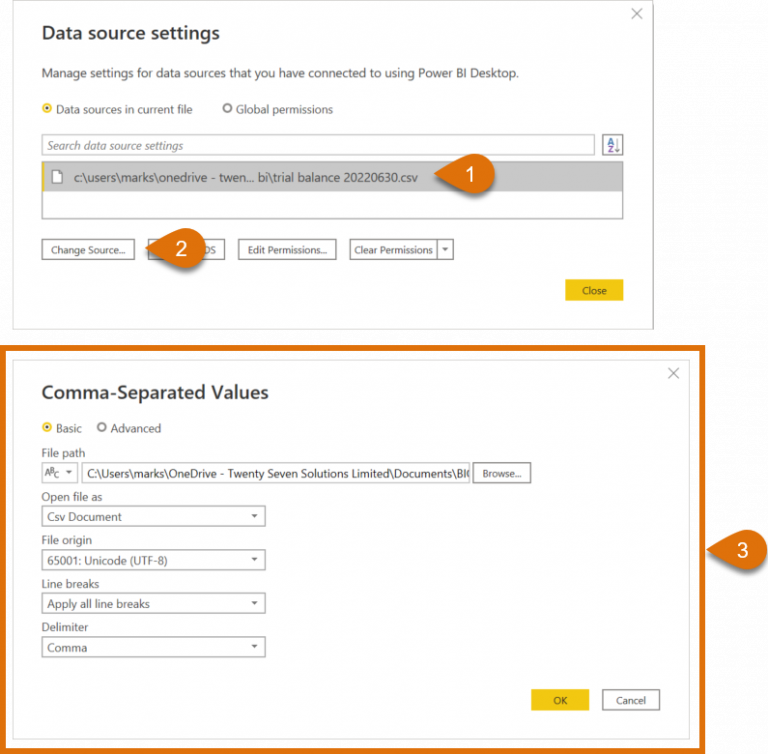Click the Change Source button
This screenshot has height=754, width=768.
[88, 249]
